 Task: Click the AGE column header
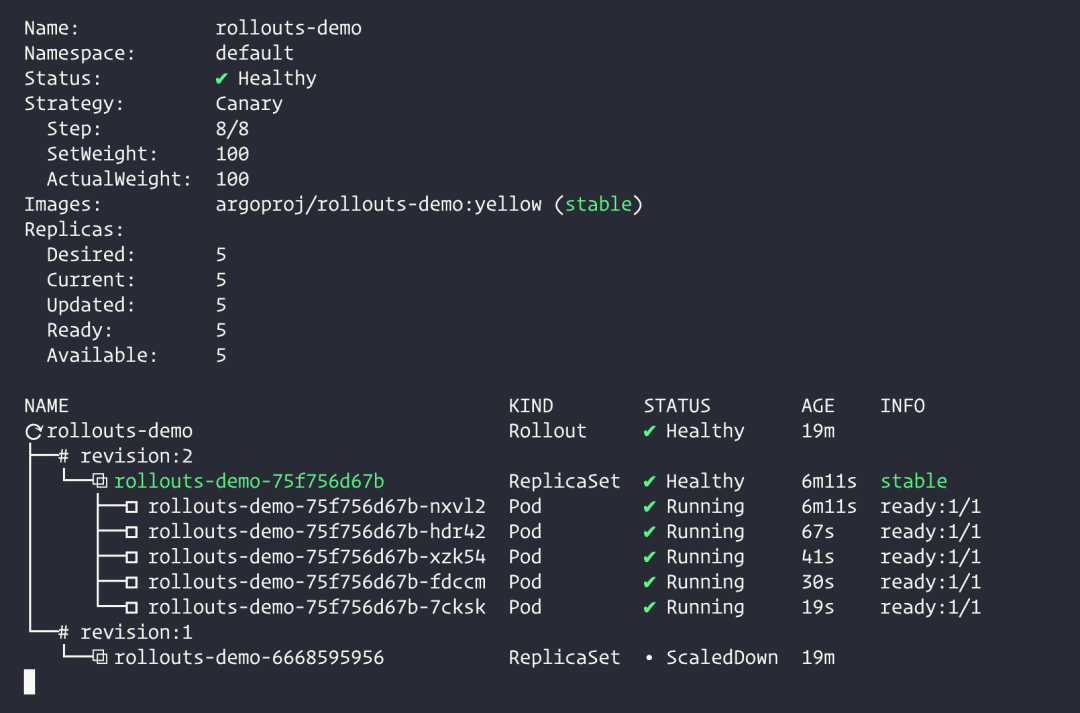coord(818,406)
